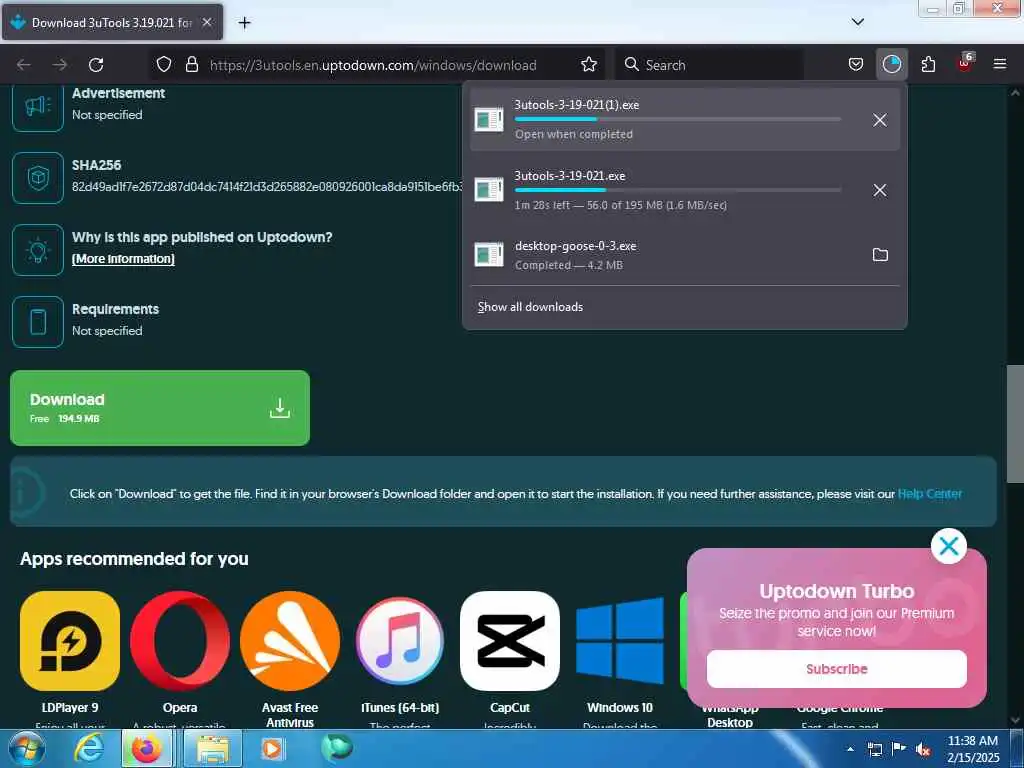
Task: Open the Opera app icon
Action: coord(180,641)
